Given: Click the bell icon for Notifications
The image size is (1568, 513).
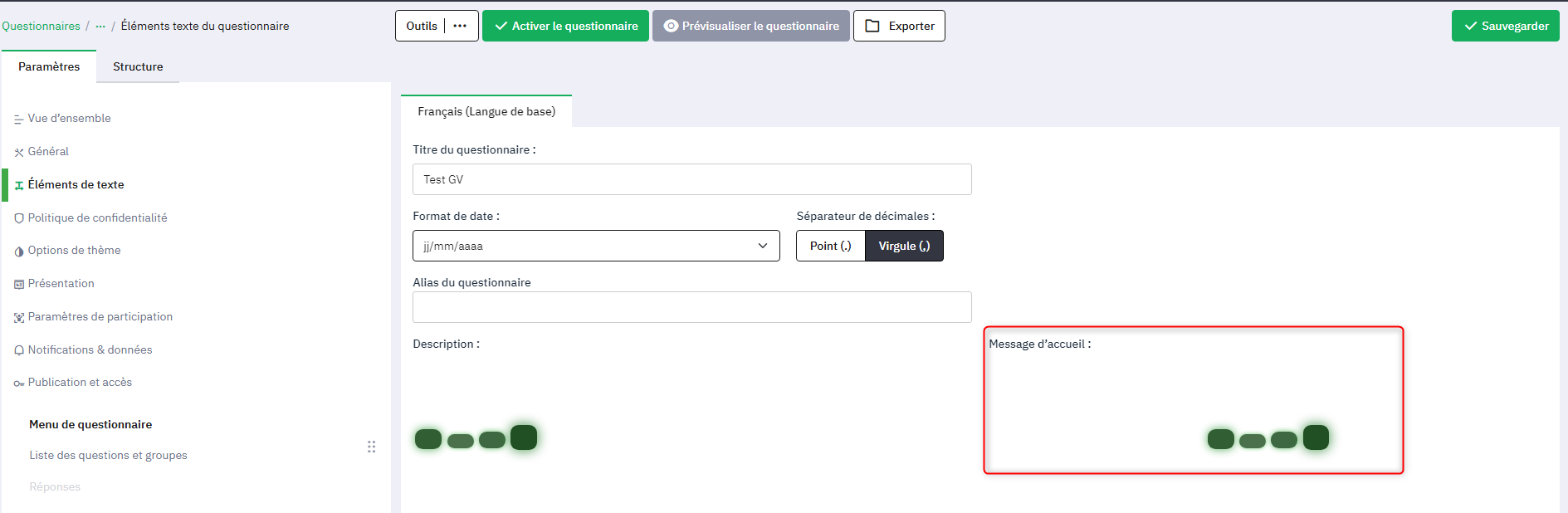Looking at the screenshot, I should pos(18,350).
